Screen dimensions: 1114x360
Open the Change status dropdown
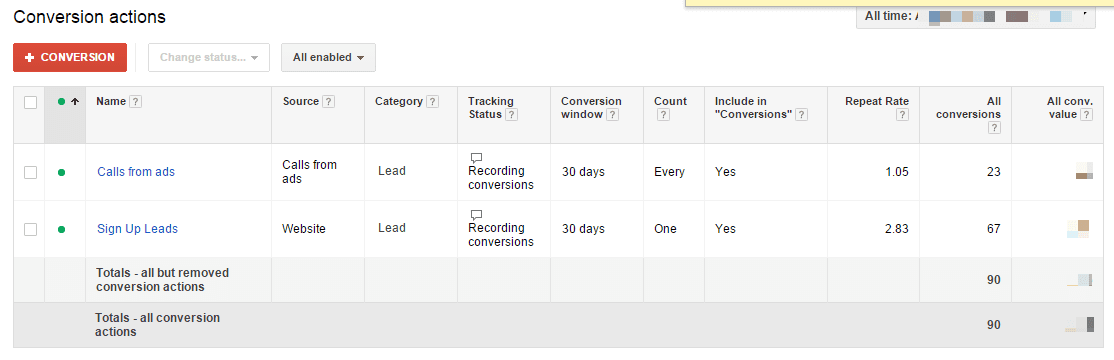click(x=209, y=58)
